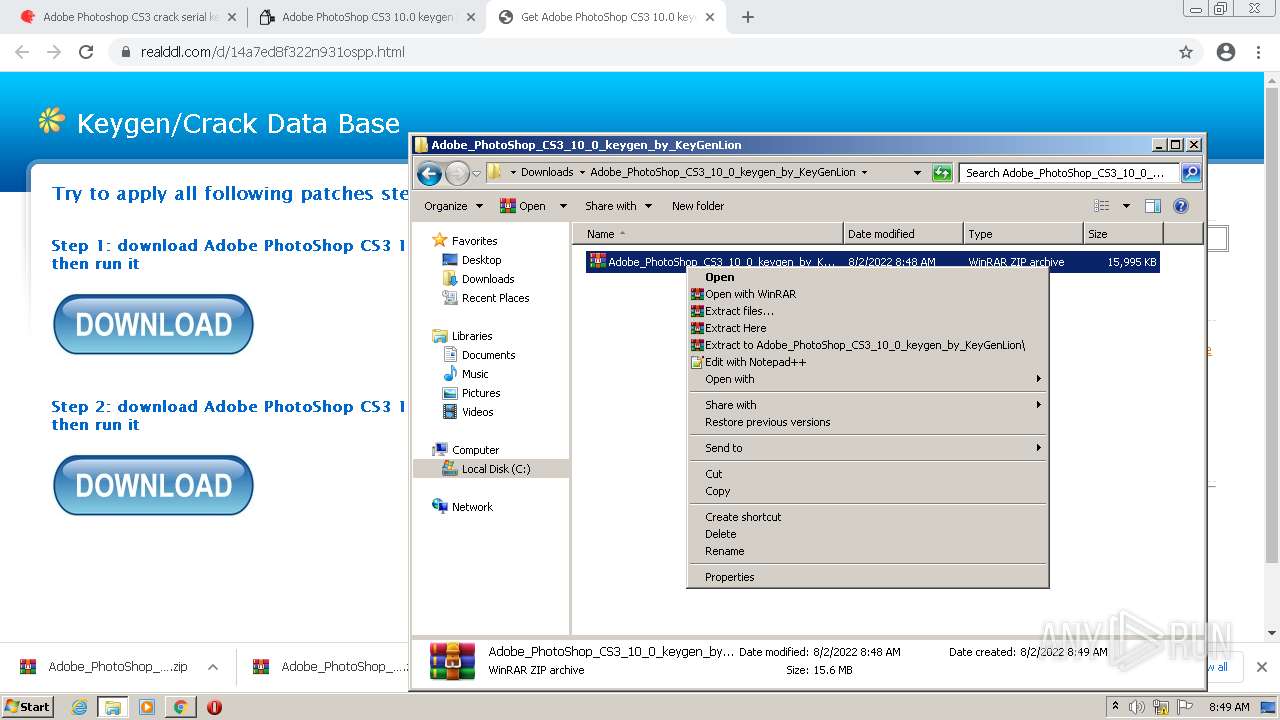1280x720 pixels.
Task: Click the change view icon
Action: pyautogui.click(x=1102, y=206)
